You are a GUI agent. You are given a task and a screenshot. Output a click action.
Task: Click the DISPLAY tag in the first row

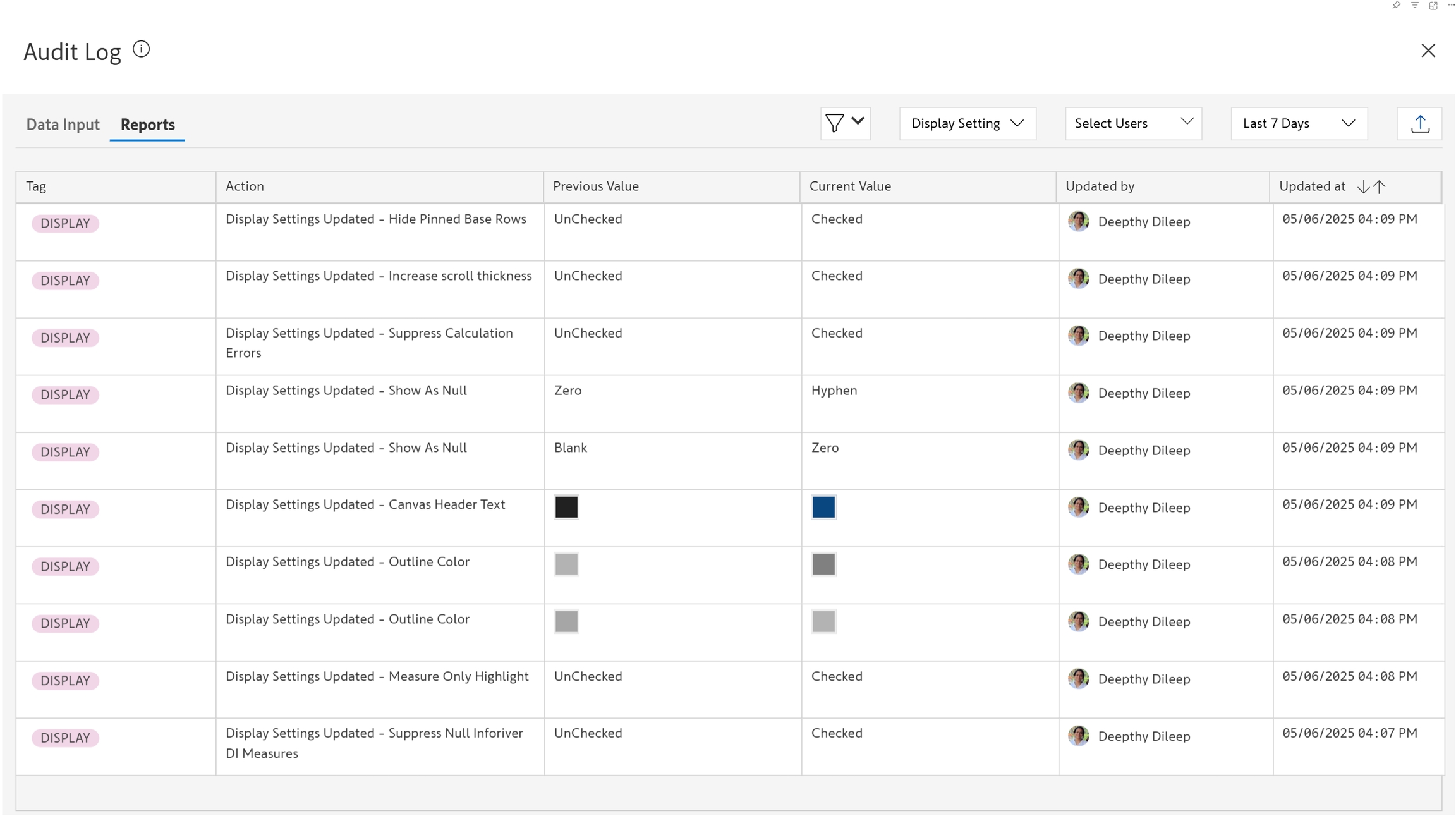click(x=65, y=223)
